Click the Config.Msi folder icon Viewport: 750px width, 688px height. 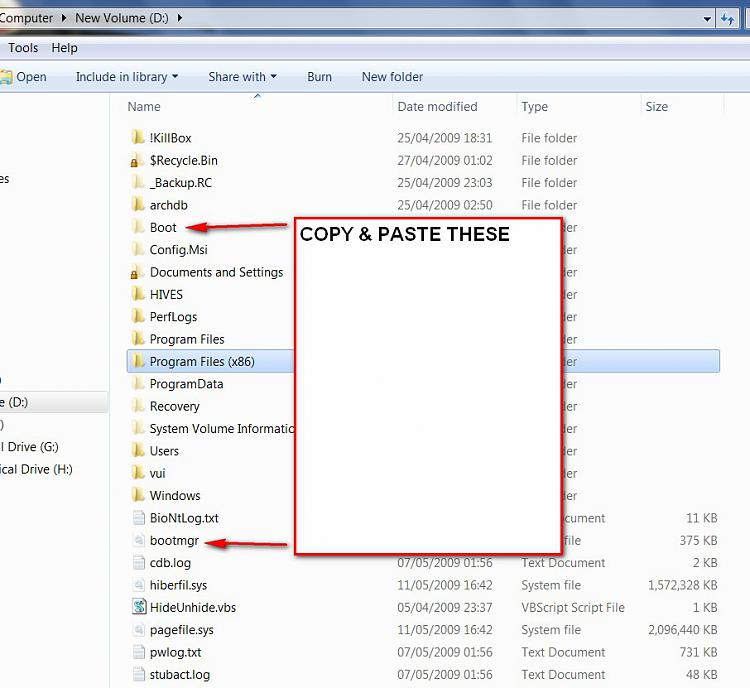(138, 250)
